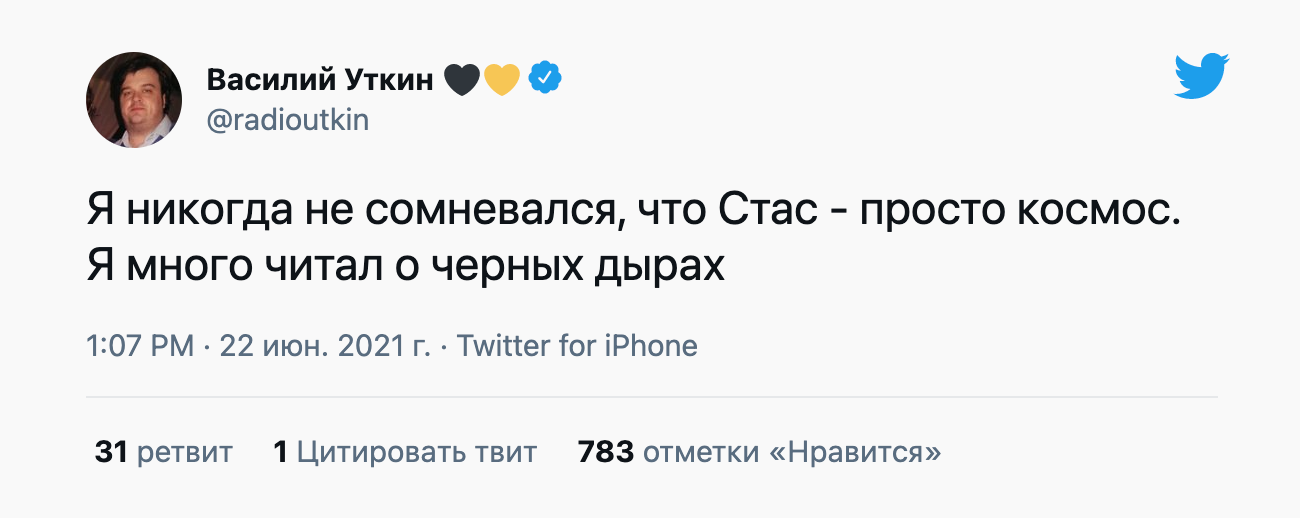
Task: Open the Twitter for iPhone source link
Action: tap(577, 346)
